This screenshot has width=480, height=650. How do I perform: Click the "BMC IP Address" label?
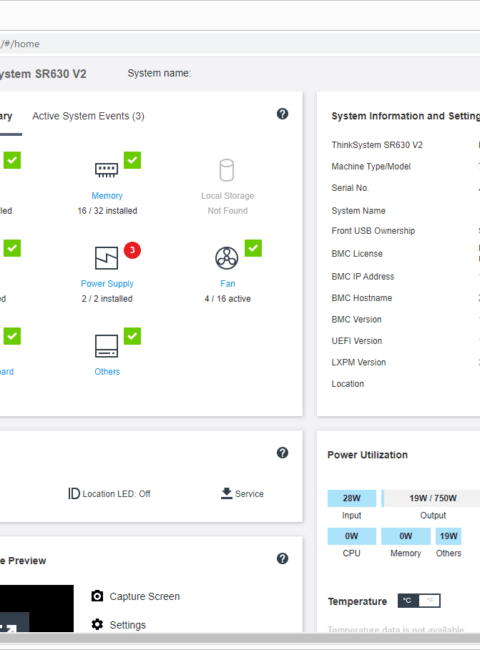(363, 276)
